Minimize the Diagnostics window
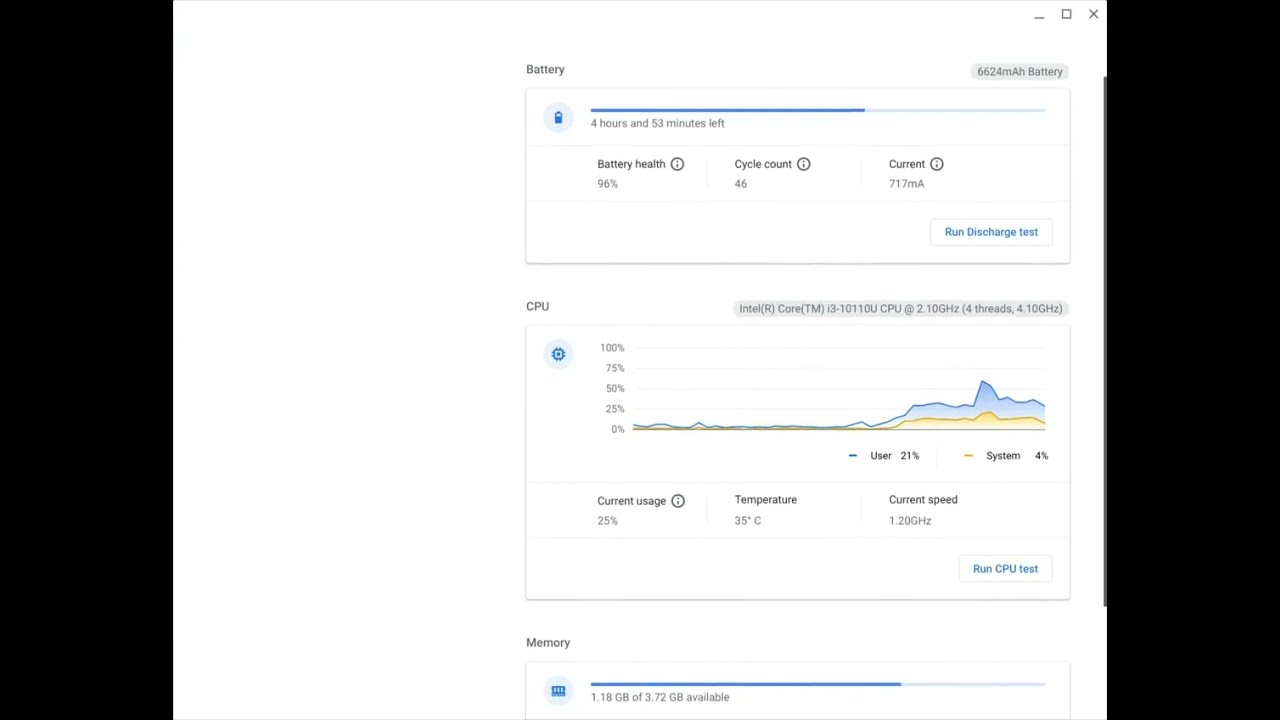Viewport: 1280px width, 720px height. (1039, 14)
